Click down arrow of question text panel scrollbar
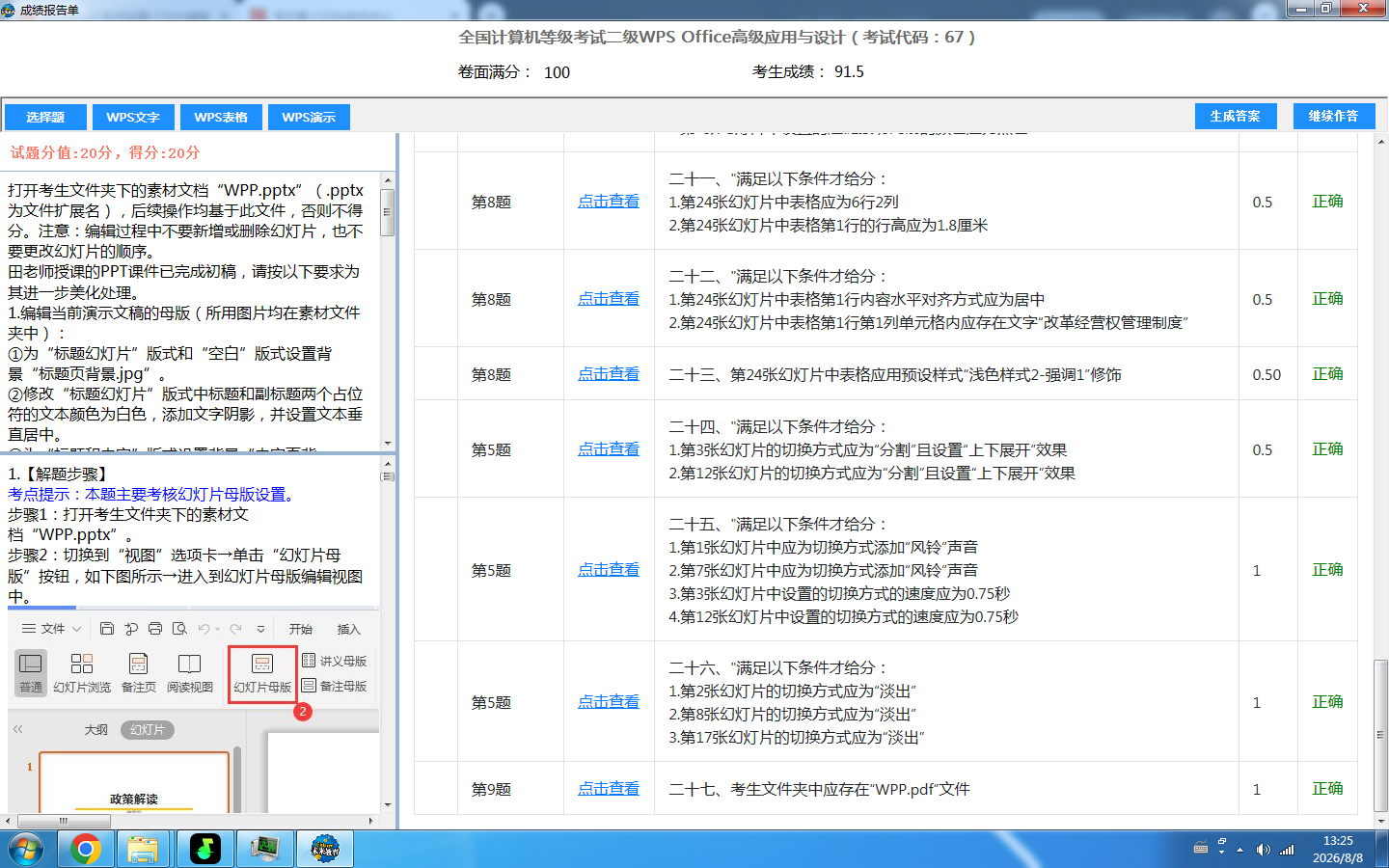1389x868 pixels. click(388, 444)
